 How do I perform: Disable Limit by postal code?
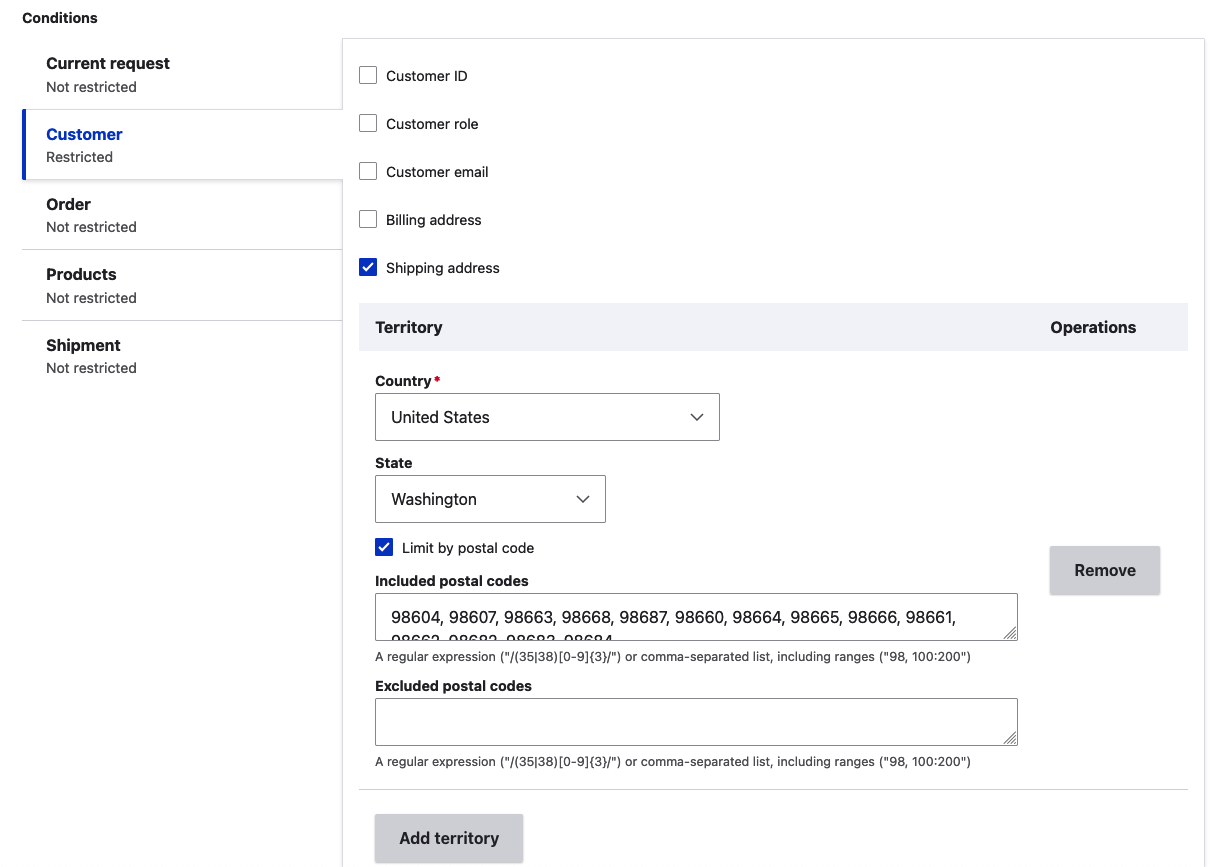(x=384, y=548)
